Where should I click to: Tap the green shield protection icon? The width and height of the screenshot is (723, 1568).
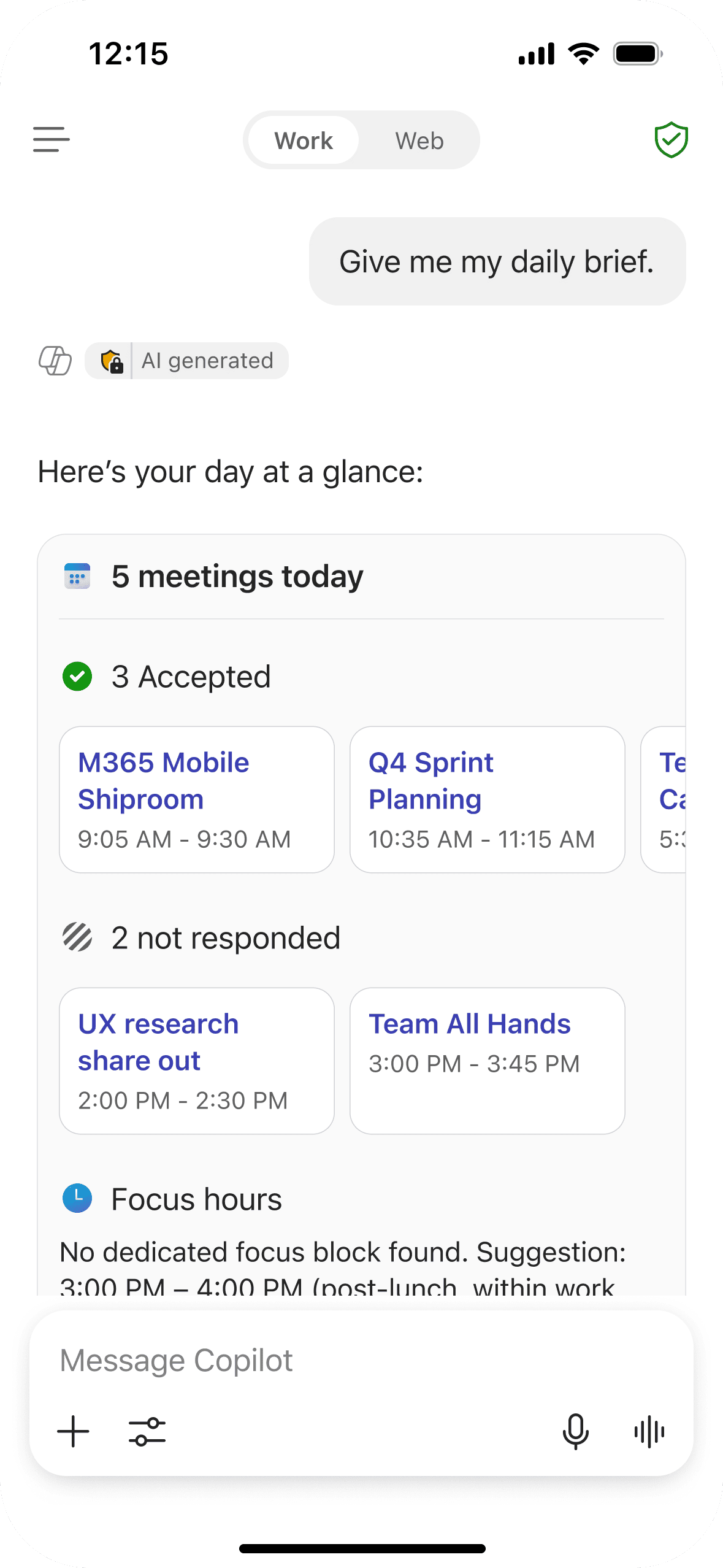coord(671,140)
